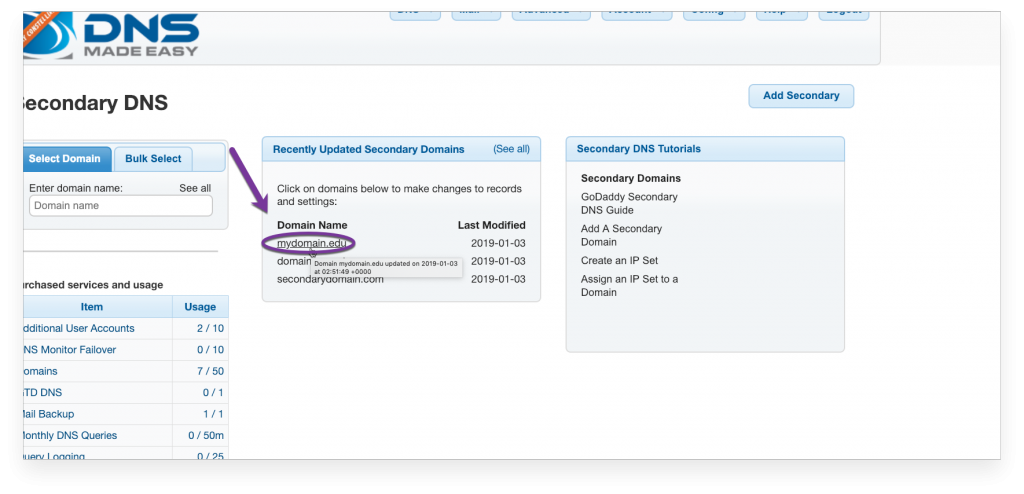Click the Usage column header
The width and height of the screenshot is (1024, 494).
(x=200, y=306)
